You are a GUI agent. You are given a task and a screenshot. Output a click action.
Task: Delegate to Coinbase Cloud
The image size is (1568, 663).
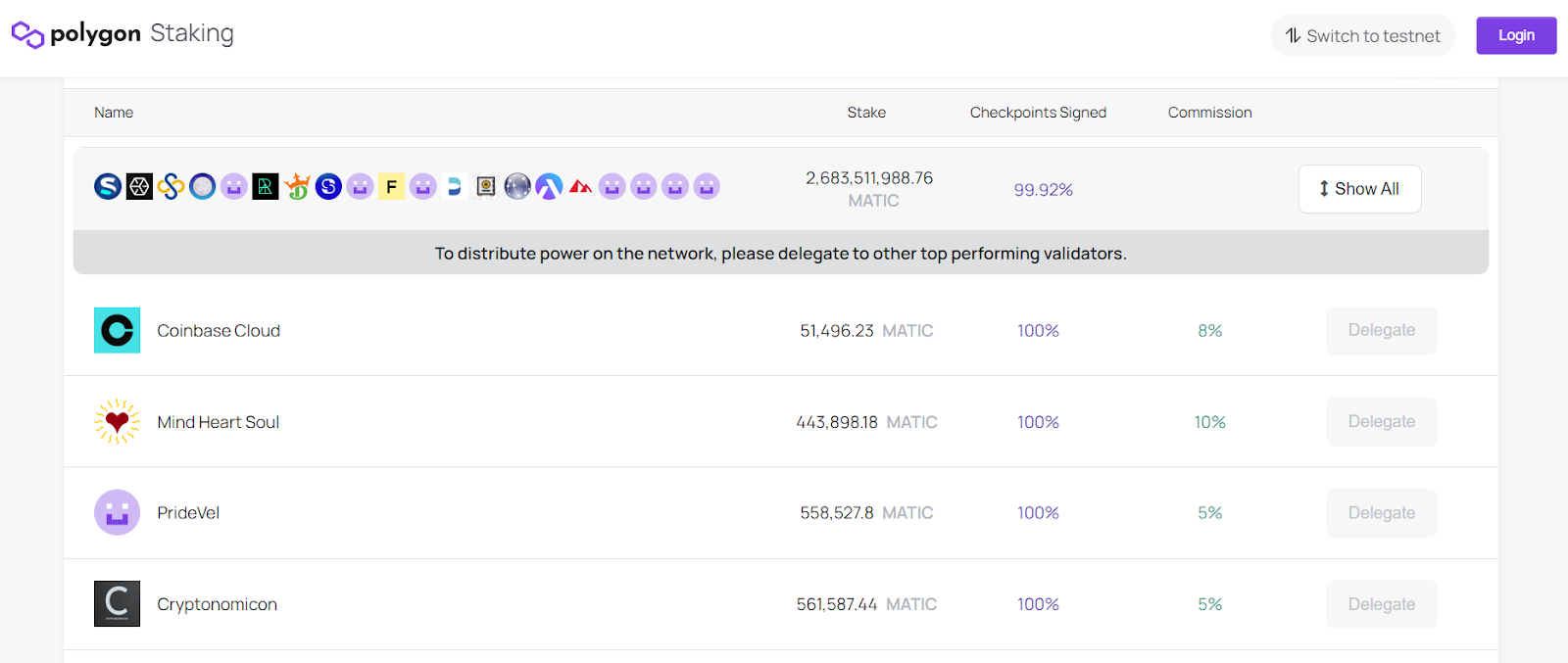pyautogui.click(x=1381, y=331)
